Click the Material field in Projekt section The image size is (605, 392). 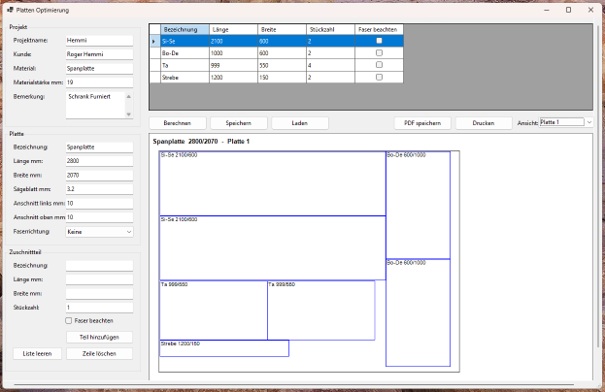(99, 68)
